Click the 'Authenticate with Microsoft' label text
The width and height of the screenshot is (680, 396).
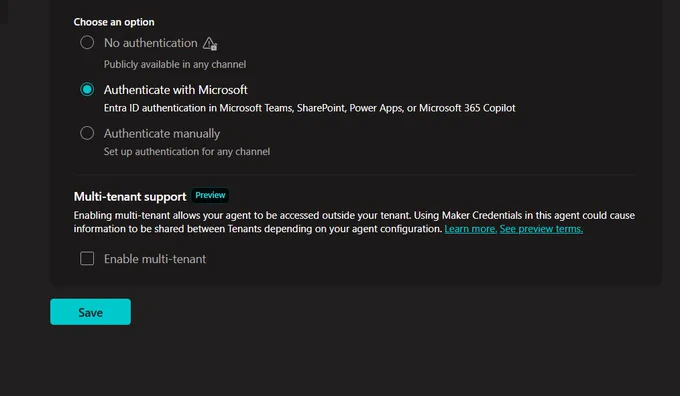click(176, 90)
